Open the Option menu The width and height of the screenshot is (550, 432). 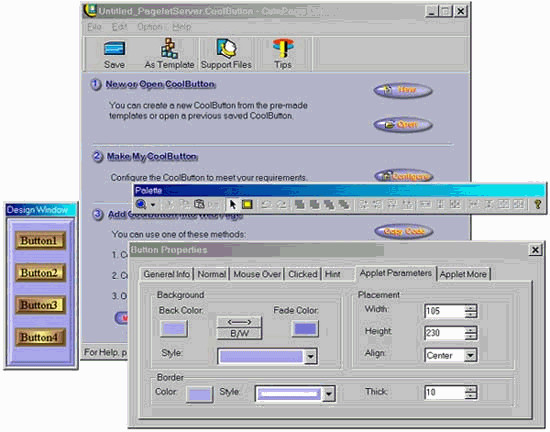pyautogui.click(x=150, y=27)
